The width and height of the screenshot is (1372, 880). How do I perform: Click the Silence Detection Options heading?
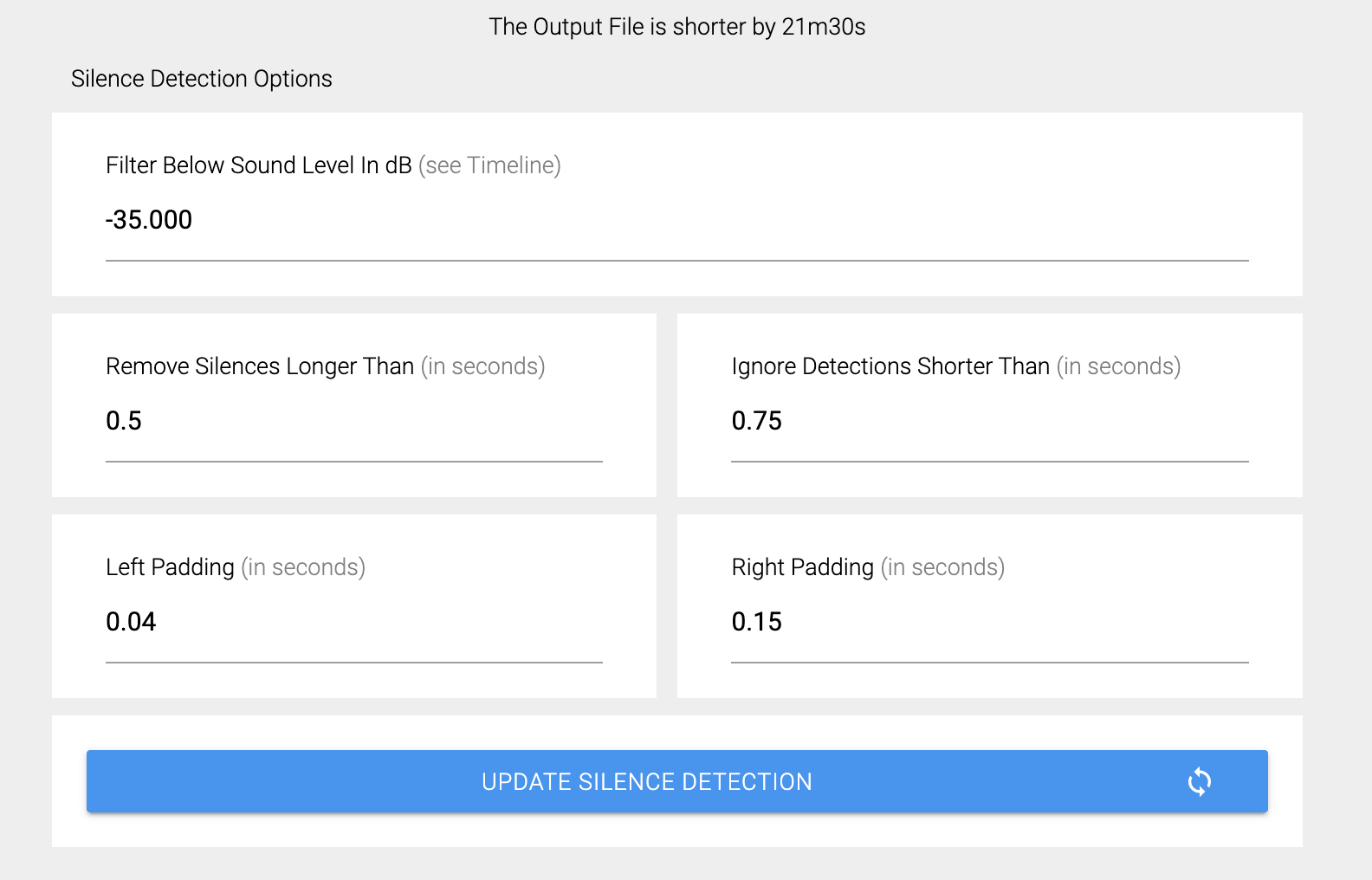click(201, 79)
